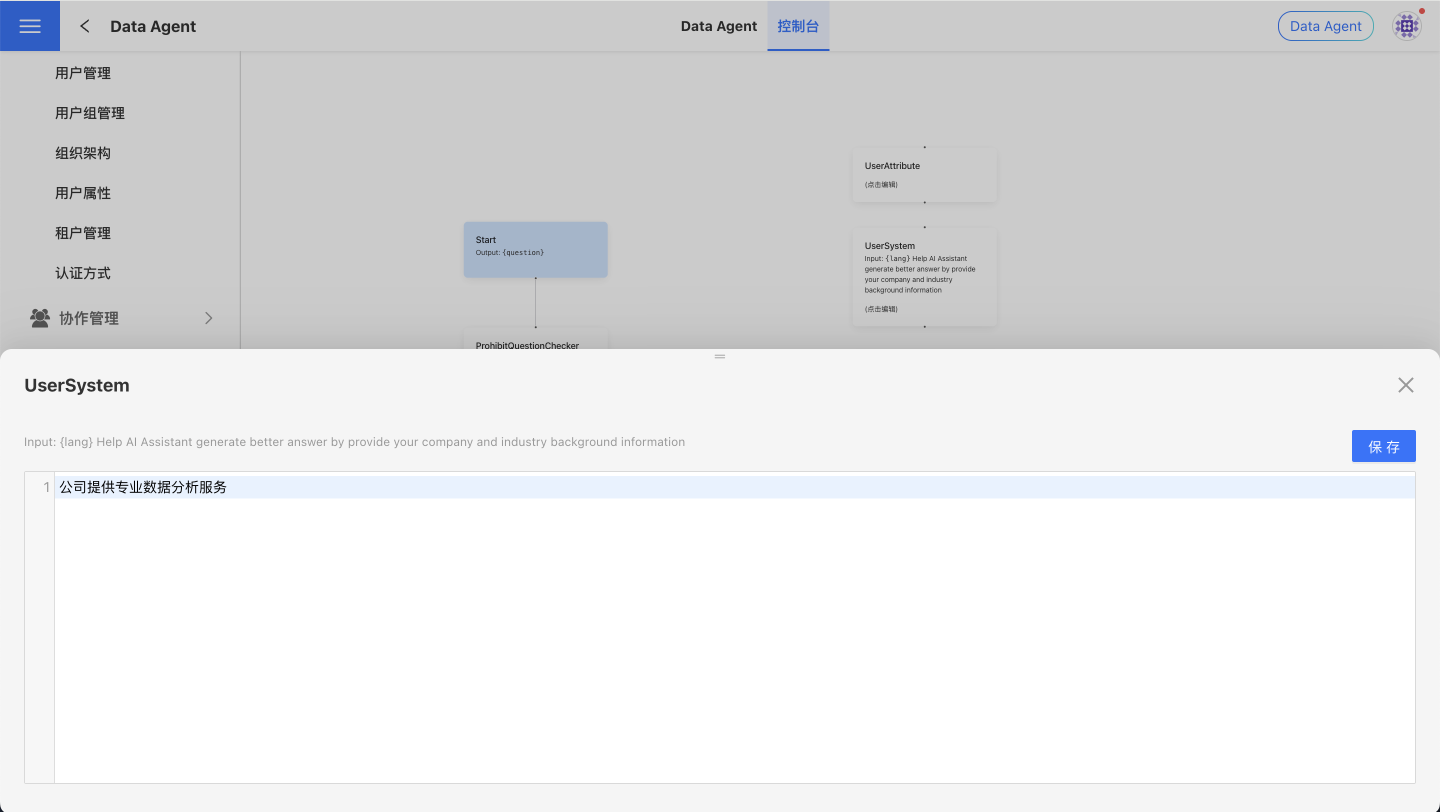1440x812 pixels.
Task: Select the Data Agent tab
Action: (718, 26)
